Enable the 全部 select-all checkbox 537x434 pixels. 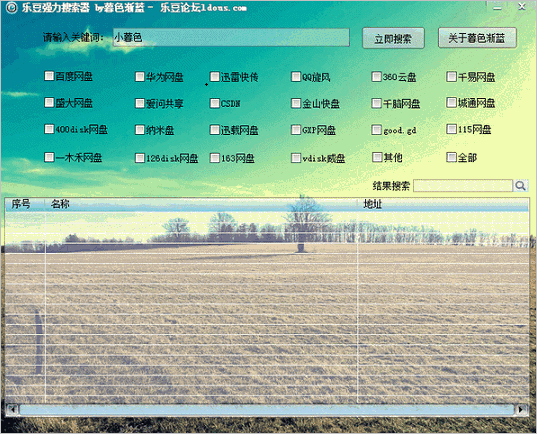[x=451, y=157]
